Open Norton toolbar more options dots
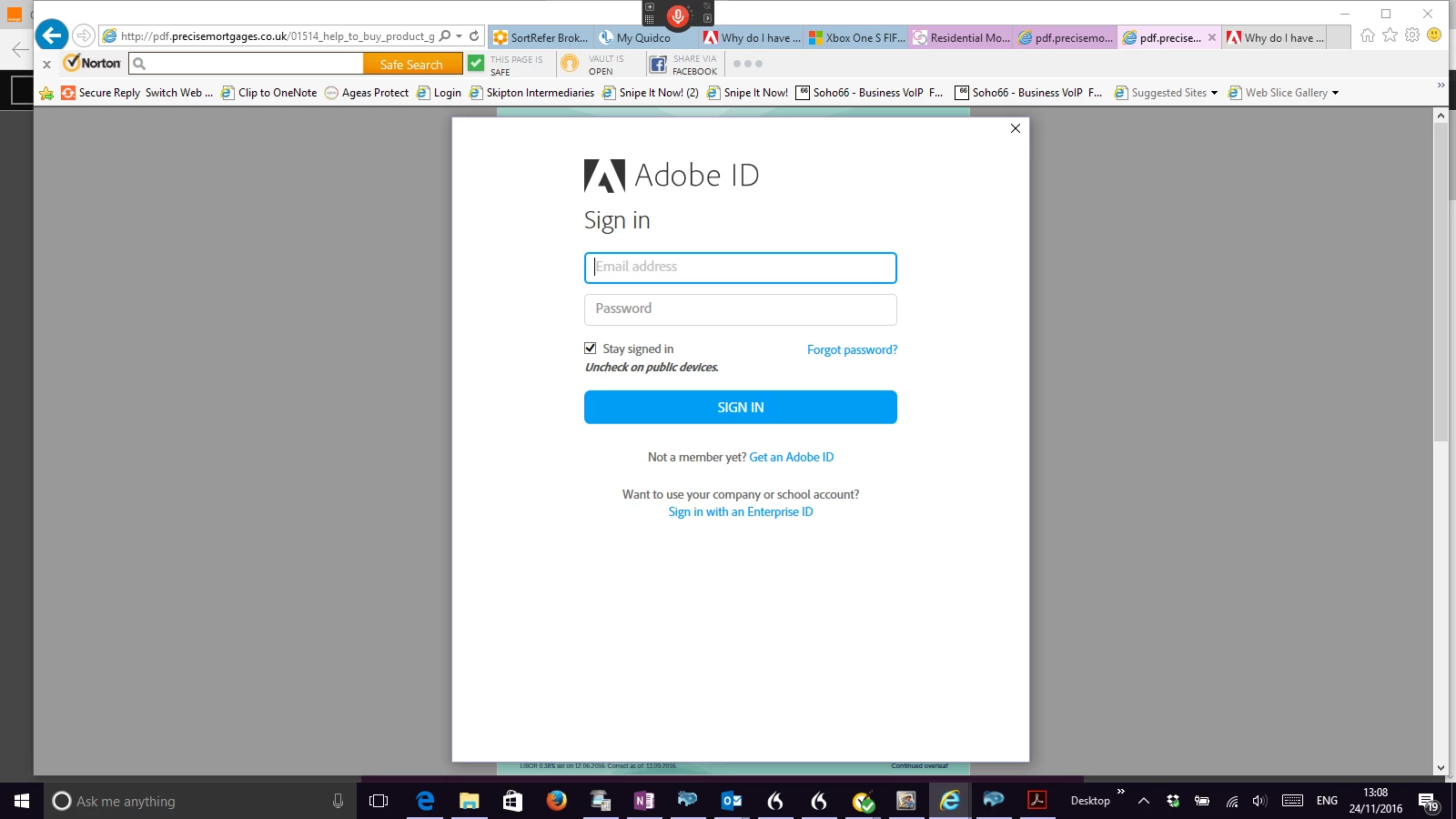Viewport: 1456px width, 819px height. (748, 64)
